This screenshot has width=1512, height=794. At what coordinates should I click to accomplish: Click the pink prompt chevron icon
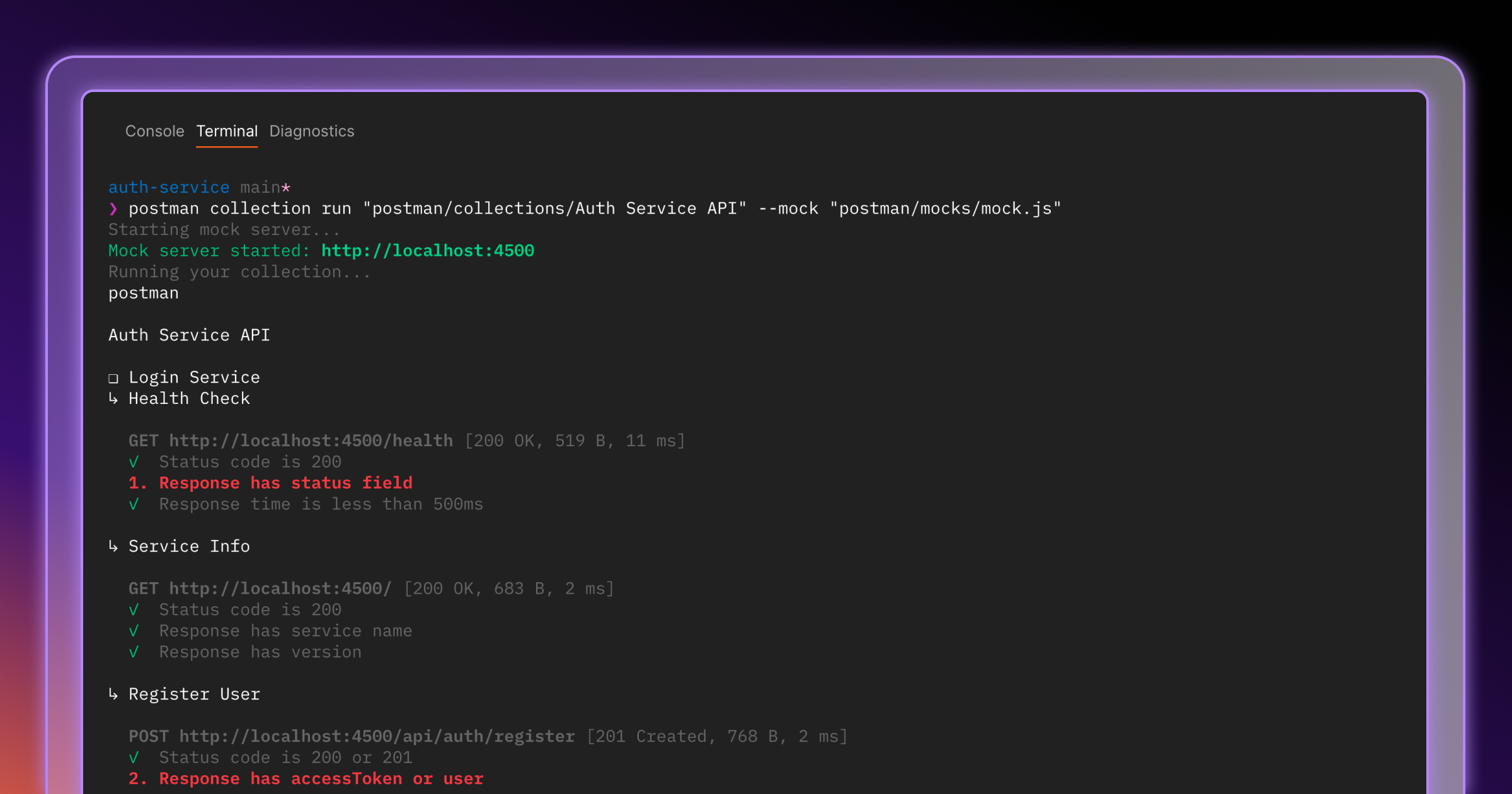(113, 209)
